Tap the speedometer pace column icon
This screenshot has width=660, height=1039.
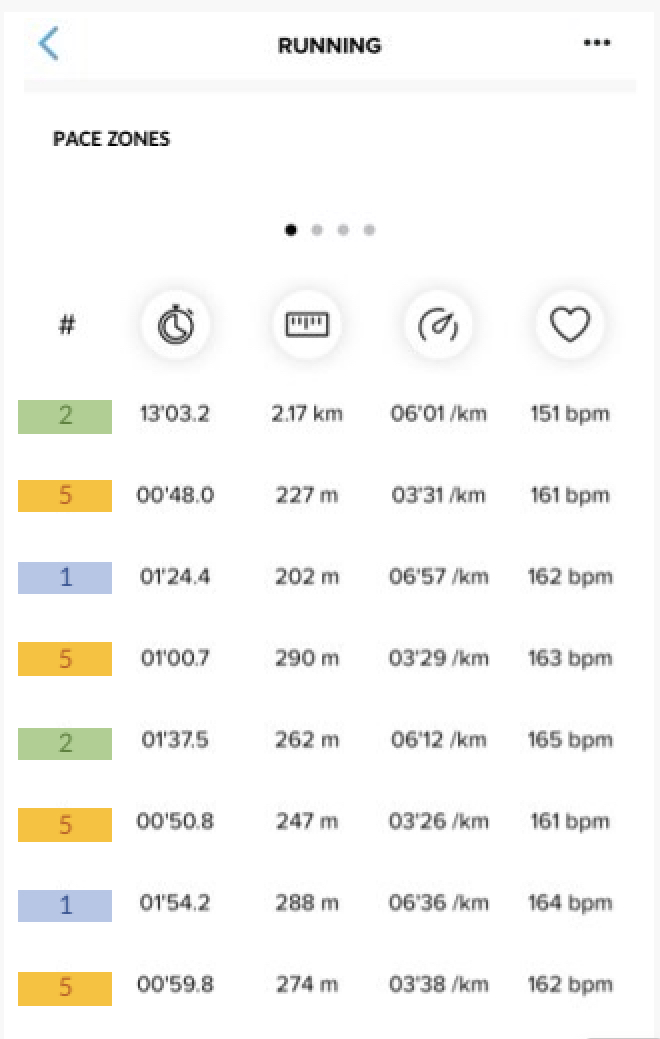click(438, 325)
